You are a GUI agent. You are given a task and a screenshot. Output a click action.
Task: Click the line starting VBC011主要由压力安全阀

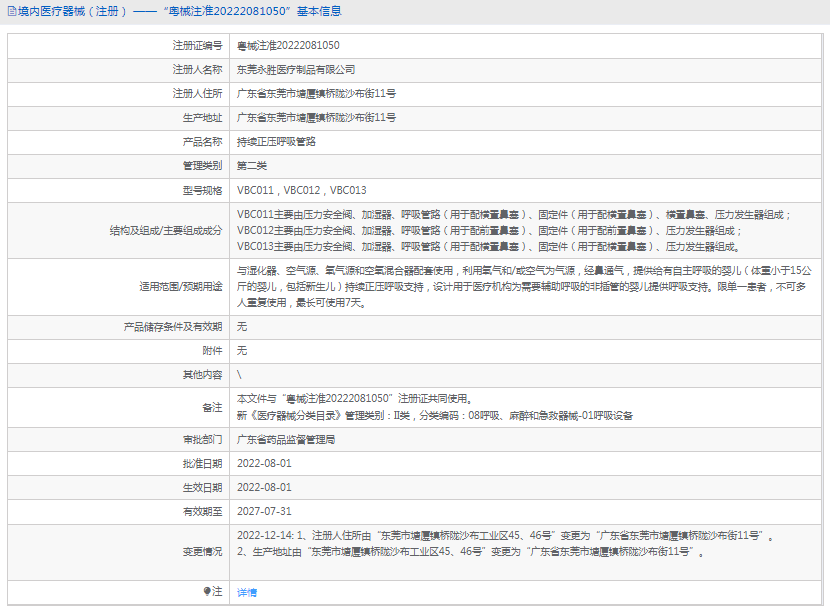point(513,214)
